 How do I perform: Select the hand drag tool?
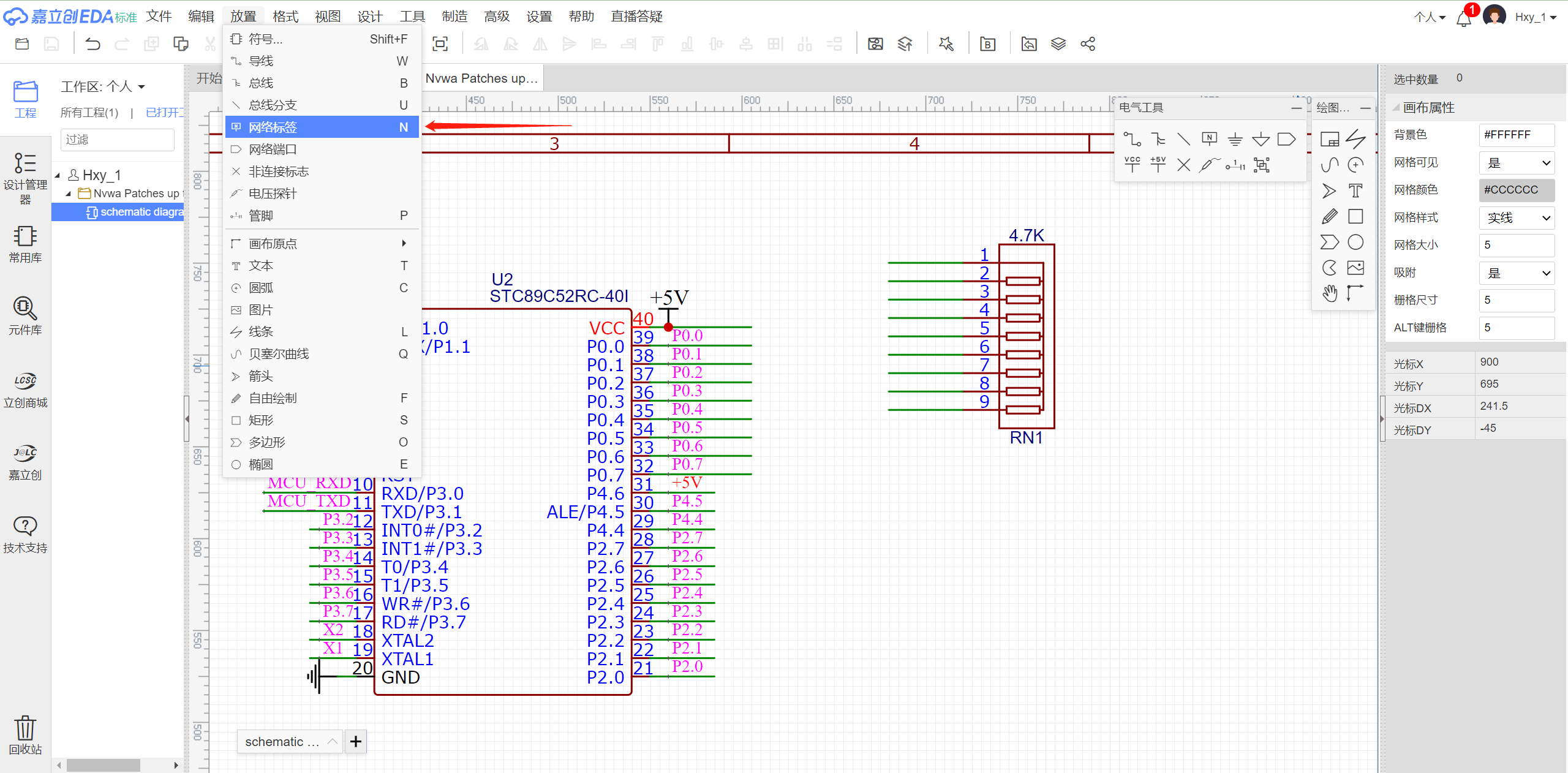(1329, 293)
